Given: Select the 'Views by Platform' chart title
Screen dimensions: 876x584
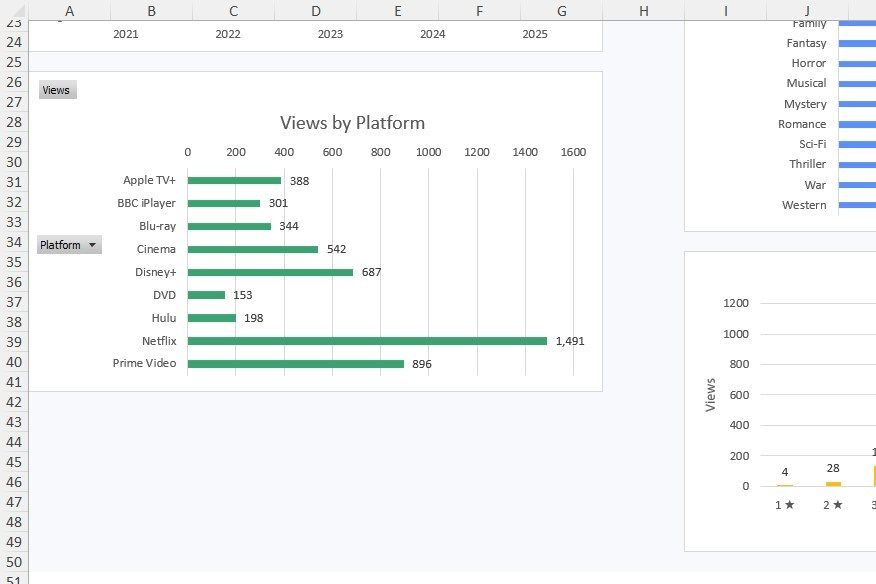Looking at the screenshot, I should coord(353,123).
